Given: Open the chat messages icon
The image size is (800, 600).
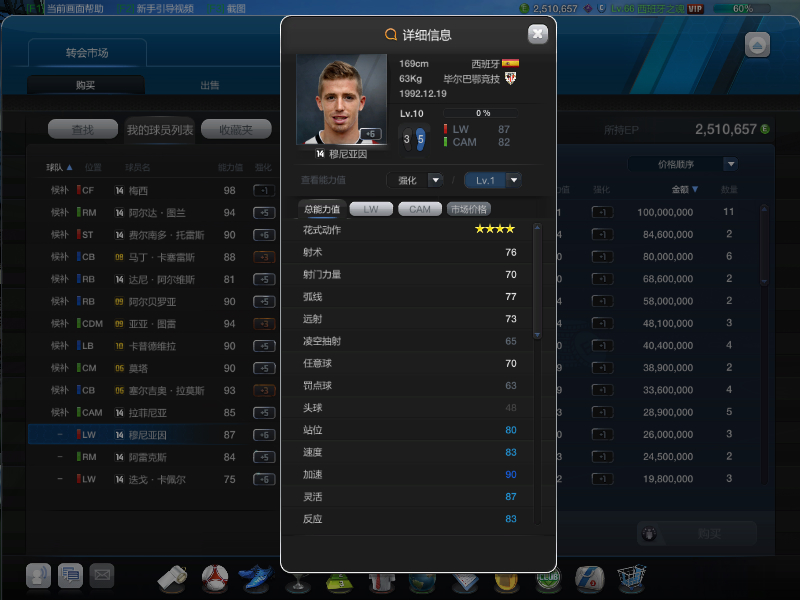Looking at the screenshot, I should [70, 576].
